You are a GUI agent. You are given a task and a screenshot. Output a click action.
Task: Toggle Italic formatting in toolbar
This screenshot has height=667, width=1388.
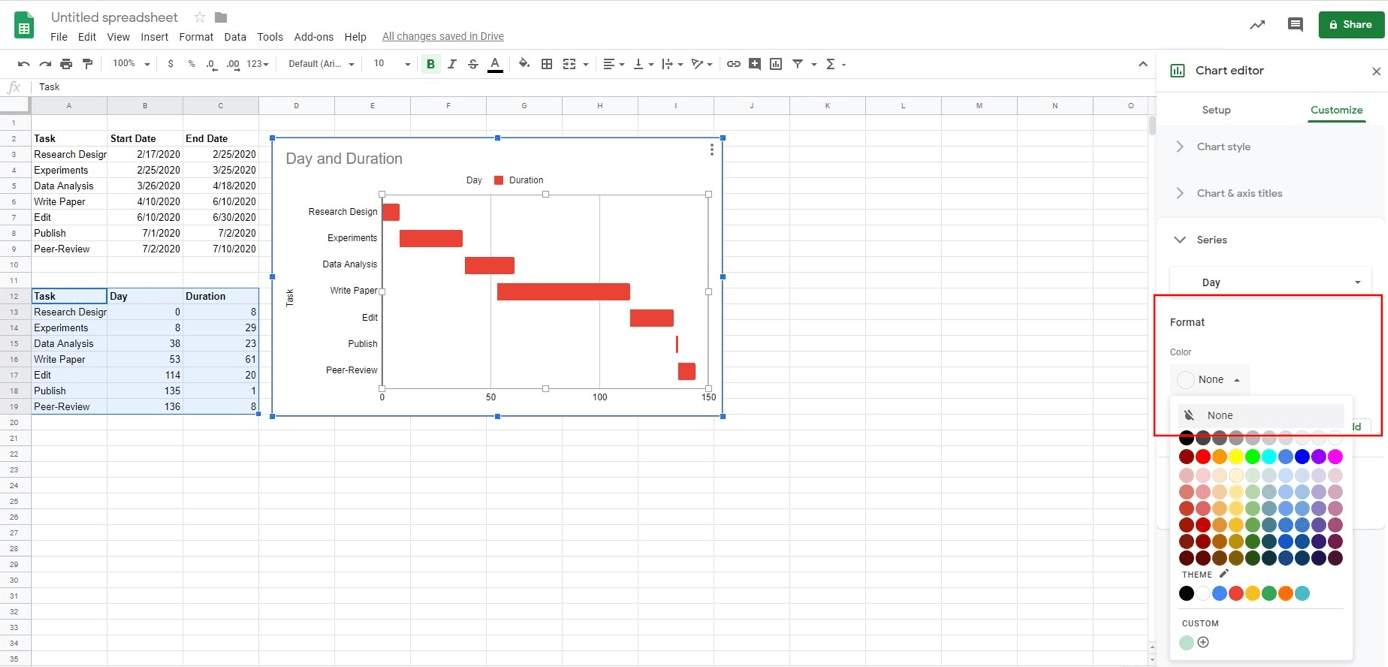452,64
